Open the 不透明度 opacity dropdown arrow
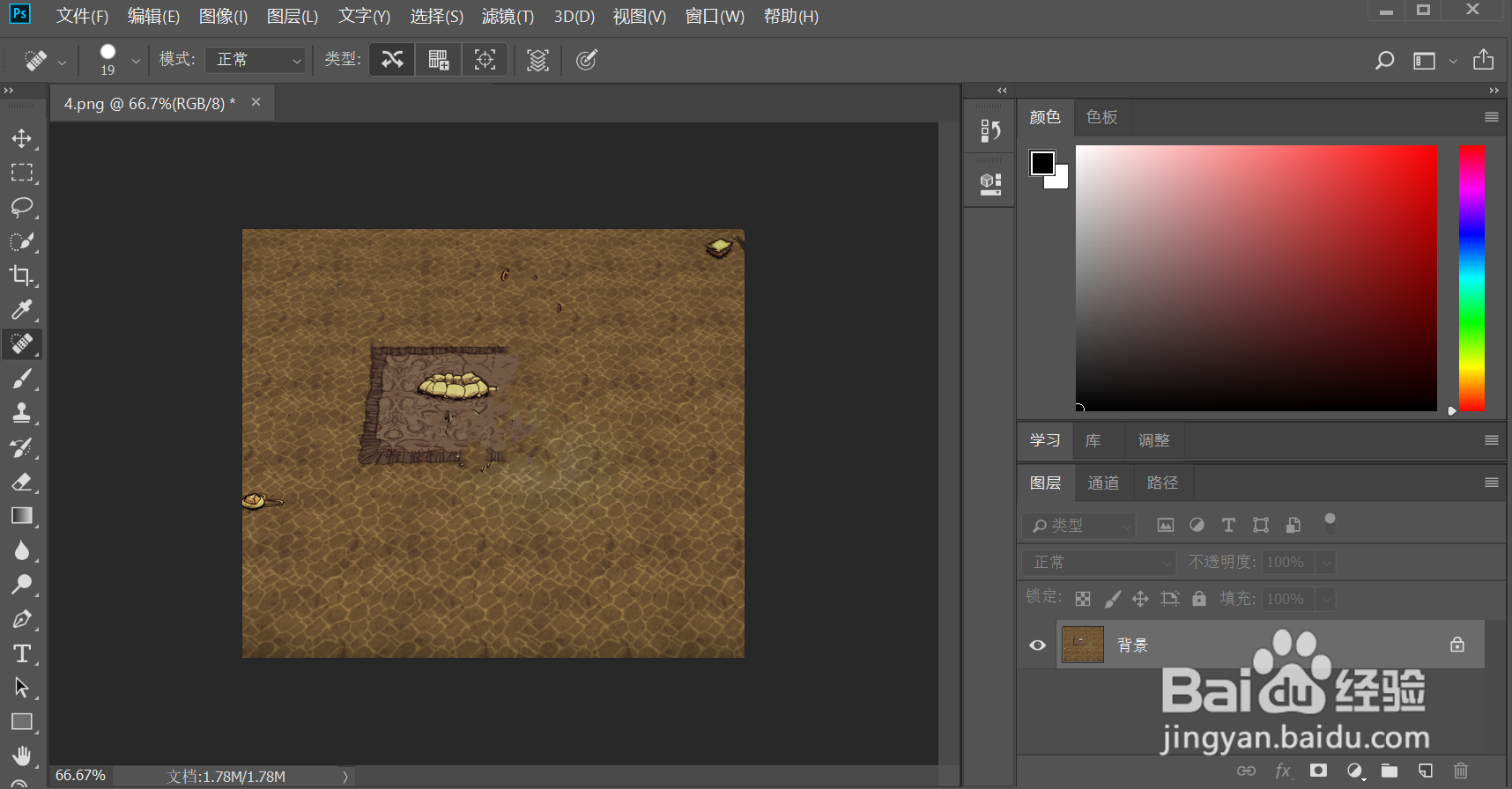1512x789 pixels. point(1326,562)
